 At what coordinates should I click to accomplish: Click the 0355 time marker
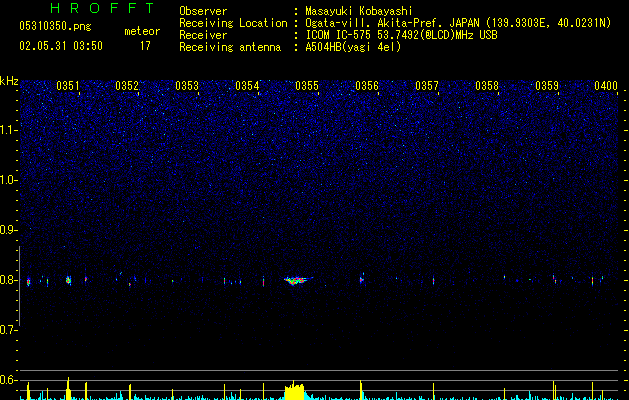(307, 86)
